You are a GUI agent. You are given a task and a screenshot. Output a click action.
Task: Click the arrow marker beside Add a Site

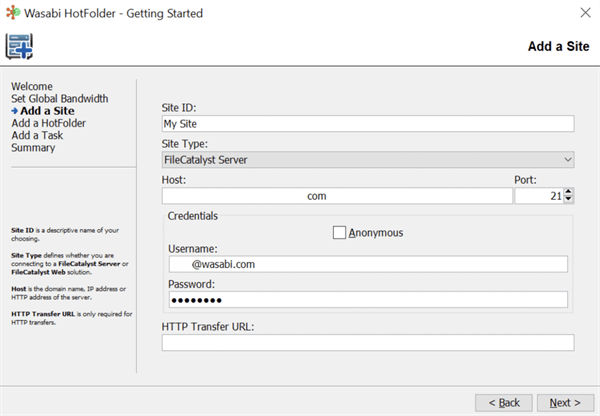point(15,111)
